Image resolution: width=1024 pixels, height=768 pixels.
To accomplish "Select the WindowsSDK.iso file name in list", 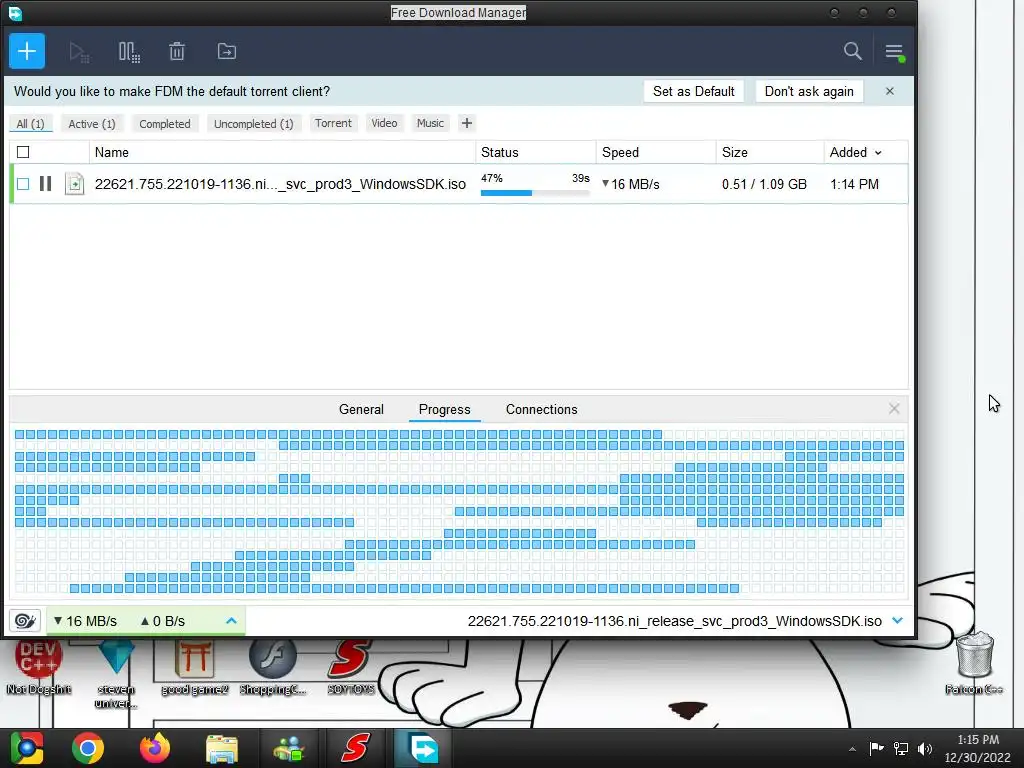I will 280,184.
